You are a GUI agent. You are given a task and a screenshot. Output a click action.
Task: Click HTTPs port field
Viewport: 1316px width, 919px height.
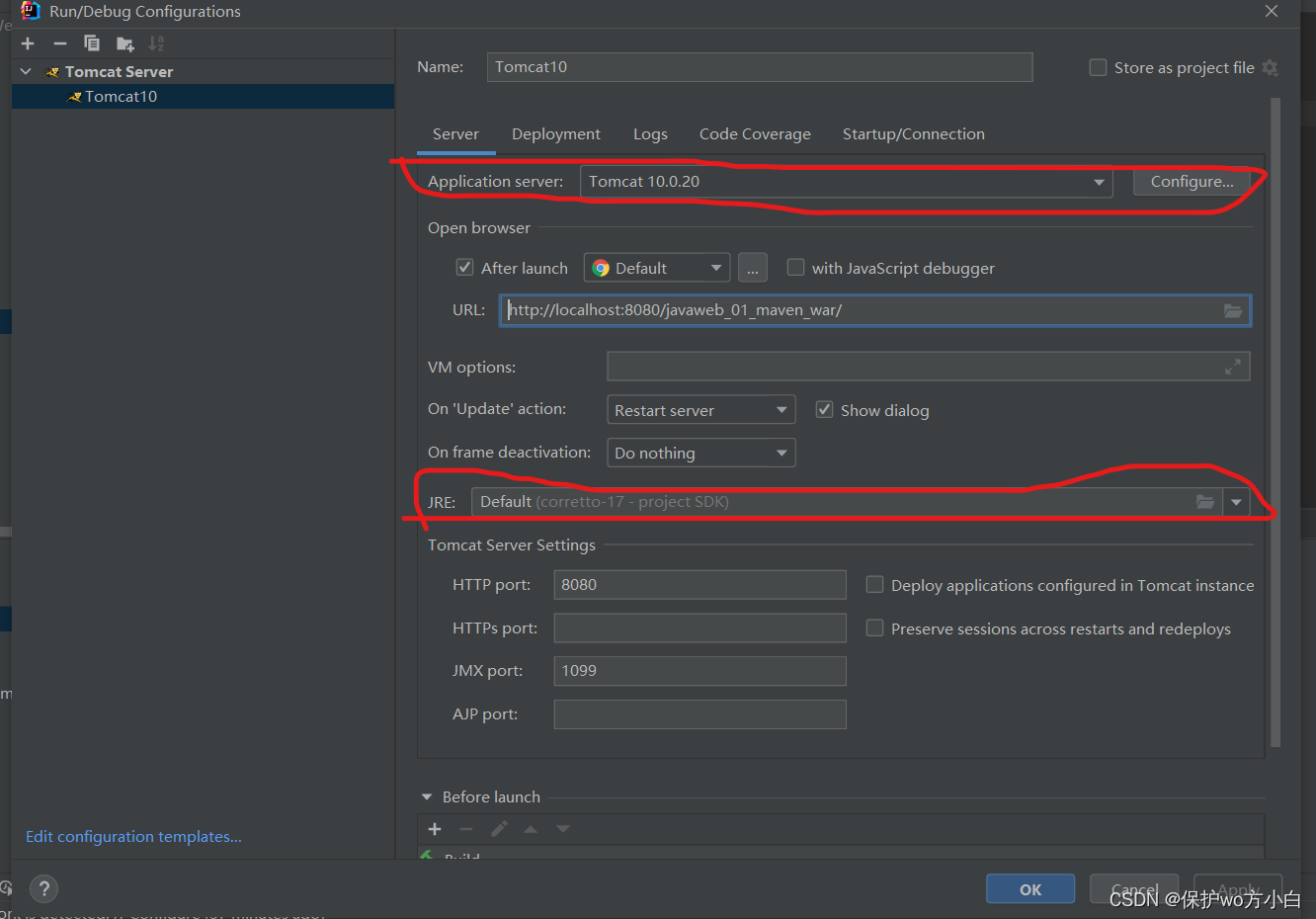pyautogui.click(x=699, y=628)
